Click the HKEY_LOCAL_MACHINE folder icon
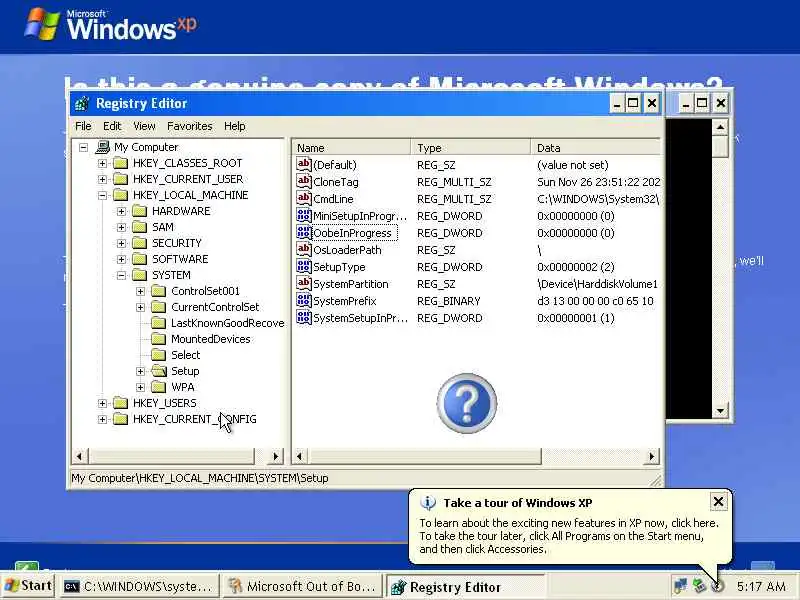 click(x=120, y=195)
